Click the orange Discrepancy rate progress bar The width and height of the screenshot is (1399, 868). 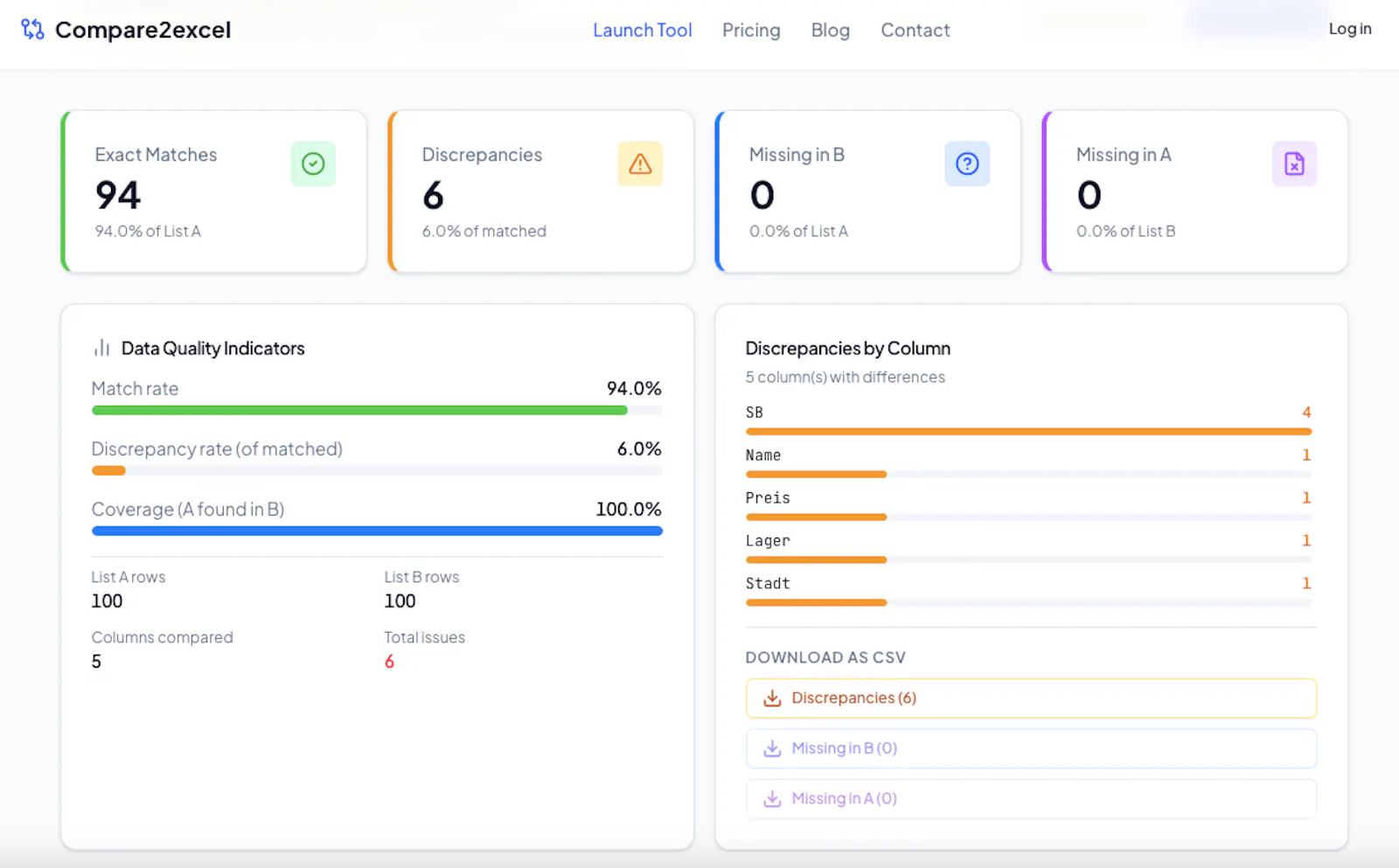point(108,470)
